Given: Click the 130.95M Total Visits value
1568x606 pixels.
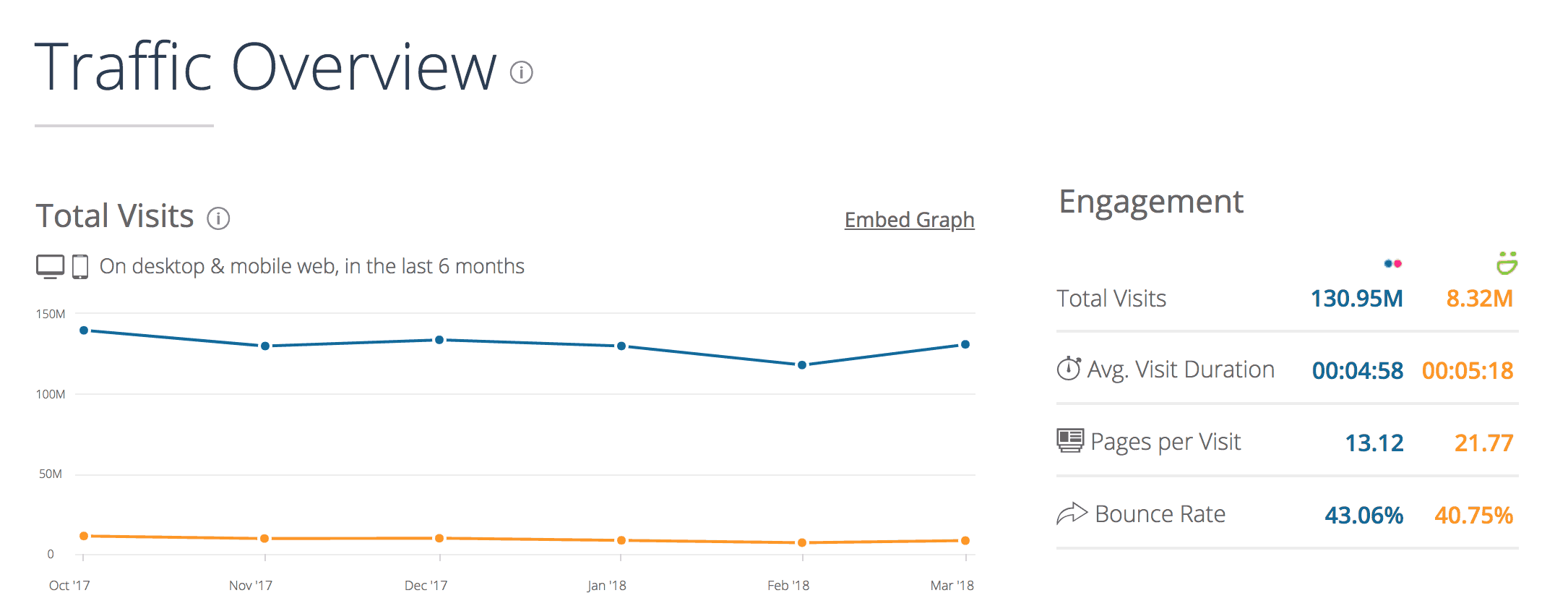Looking at the screenshot, I should 1357,298.
